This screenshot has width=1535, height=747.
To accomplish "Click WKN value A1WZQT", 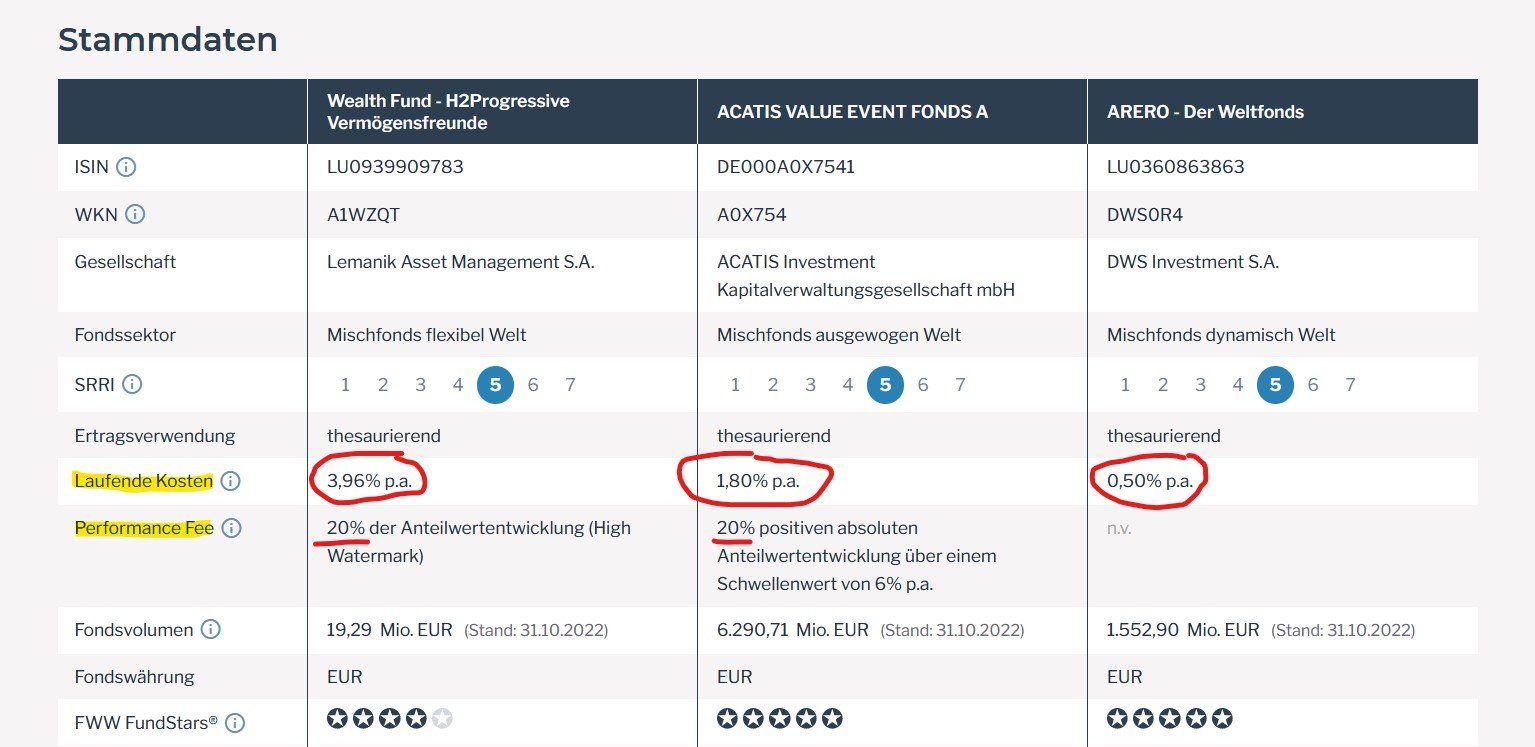I will pos(363,214).
